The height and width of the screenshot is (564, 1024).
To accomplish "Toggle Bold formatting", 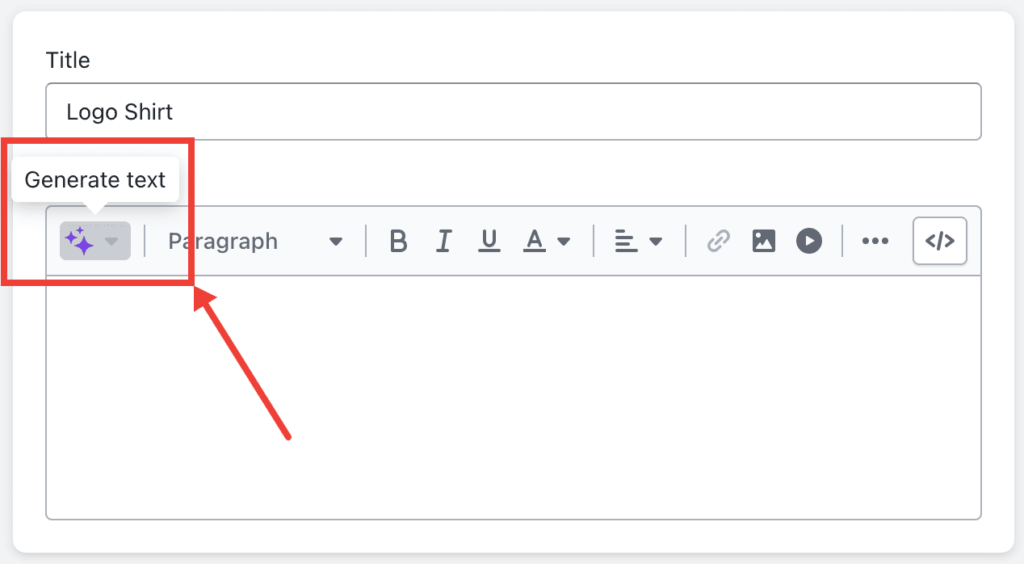I will [x=398, y=241].
